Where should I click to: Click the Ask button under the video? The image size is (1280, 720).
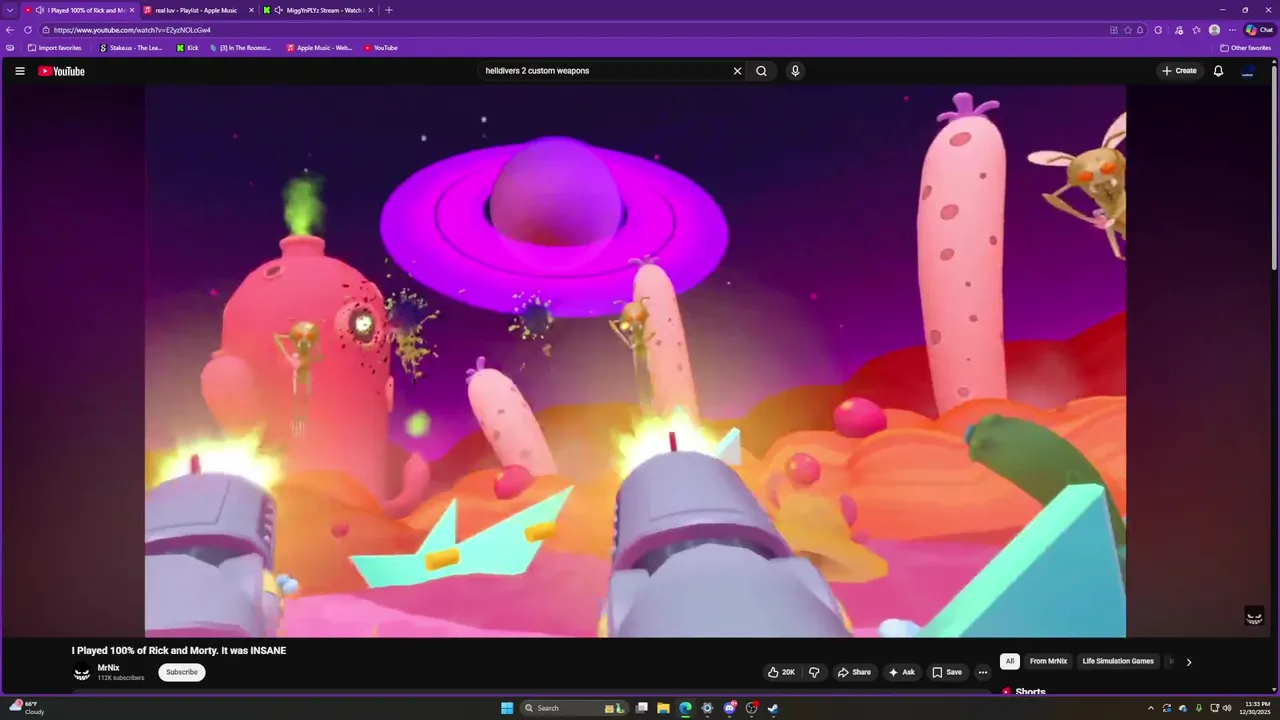pyautogui.click(x=901, y=672)
